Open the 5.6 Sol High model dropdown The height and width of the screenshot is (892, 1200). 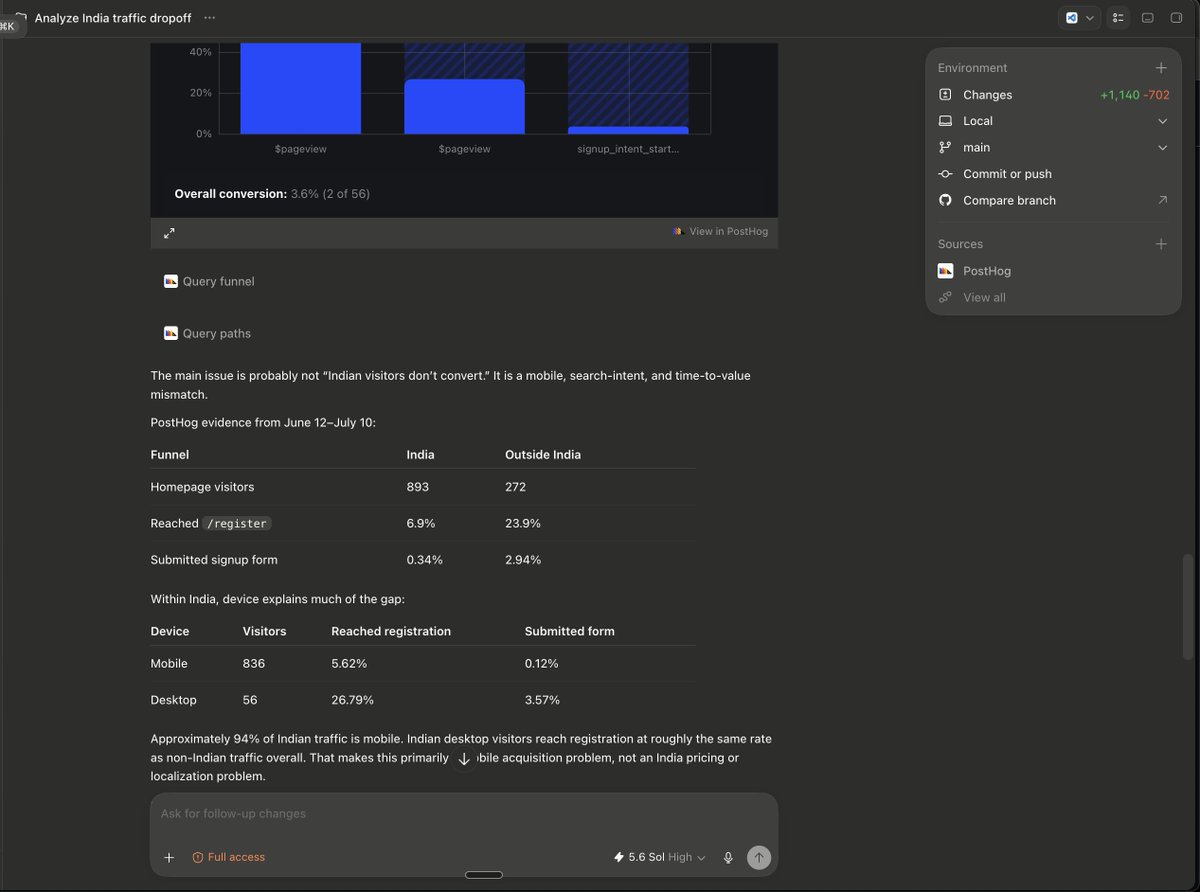[660, 857]
